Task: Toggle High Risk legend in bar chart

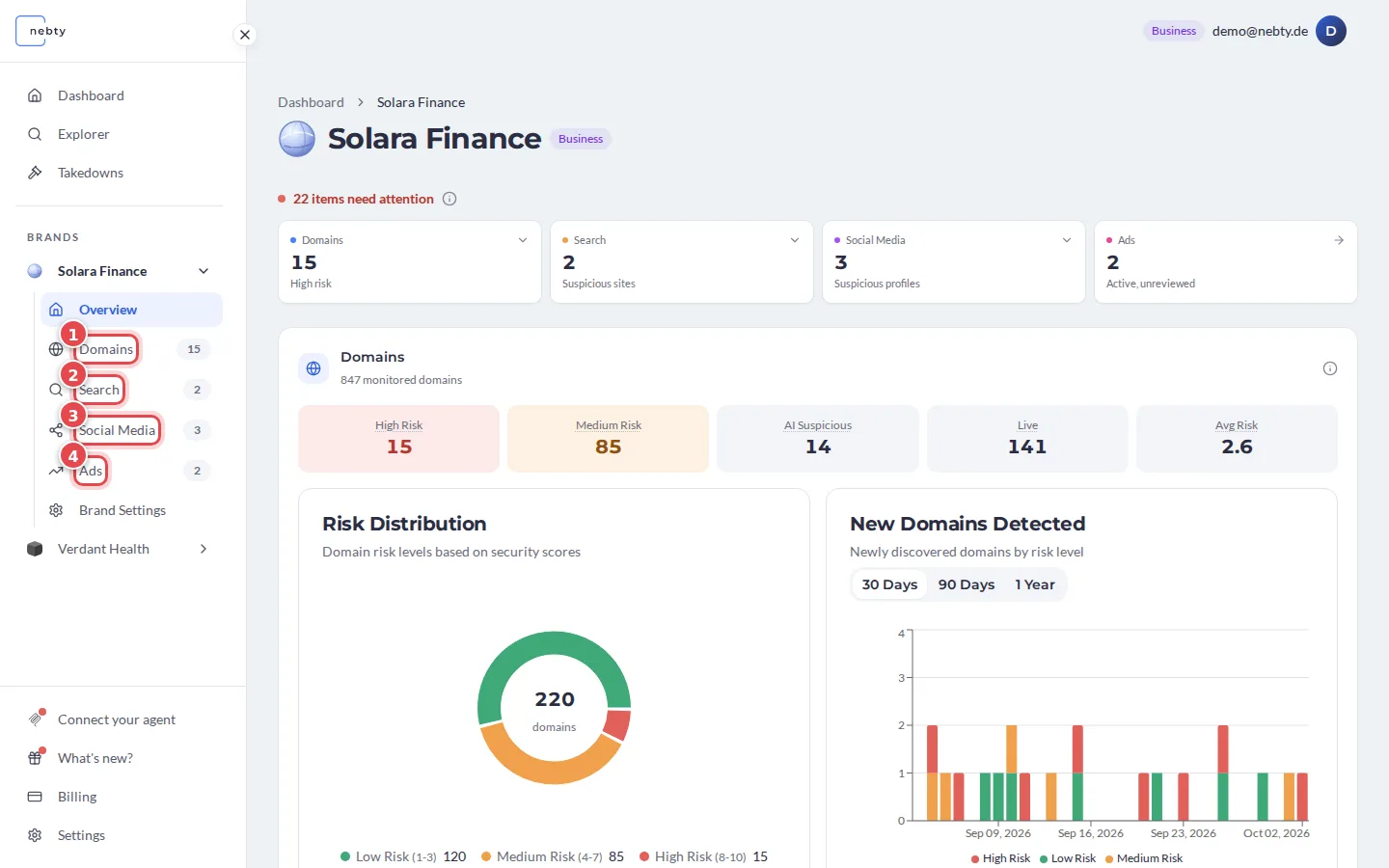Action: (x=1000, y=858)
